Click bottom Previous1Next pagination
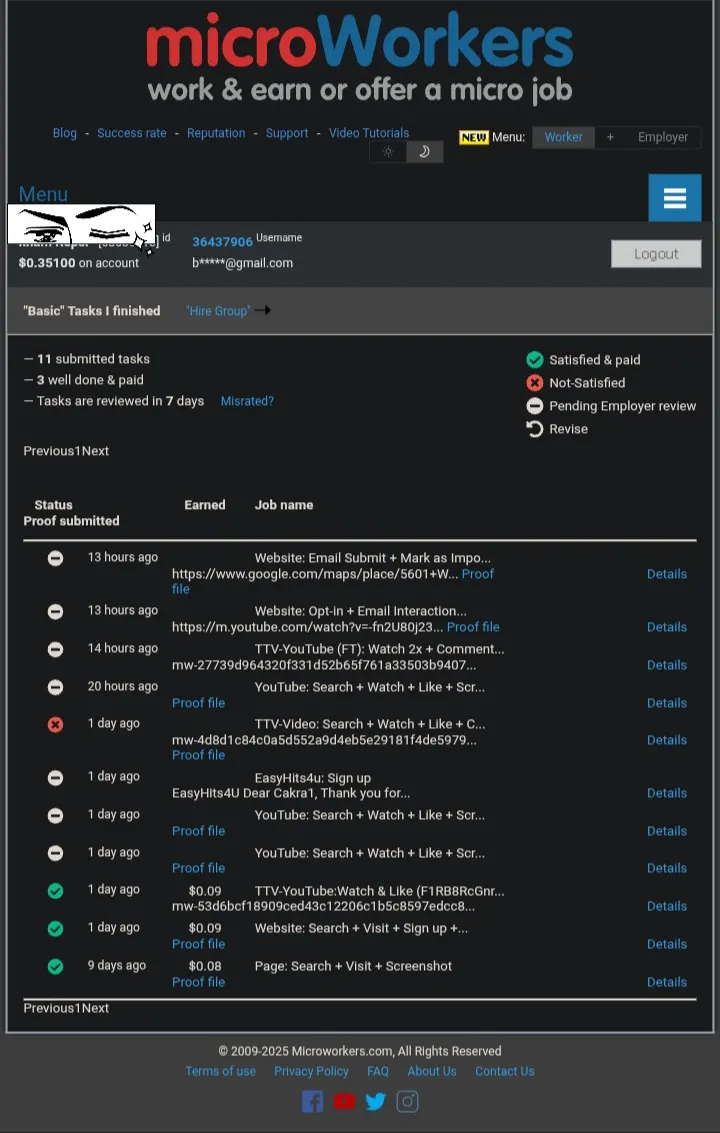 [66, 1008]
